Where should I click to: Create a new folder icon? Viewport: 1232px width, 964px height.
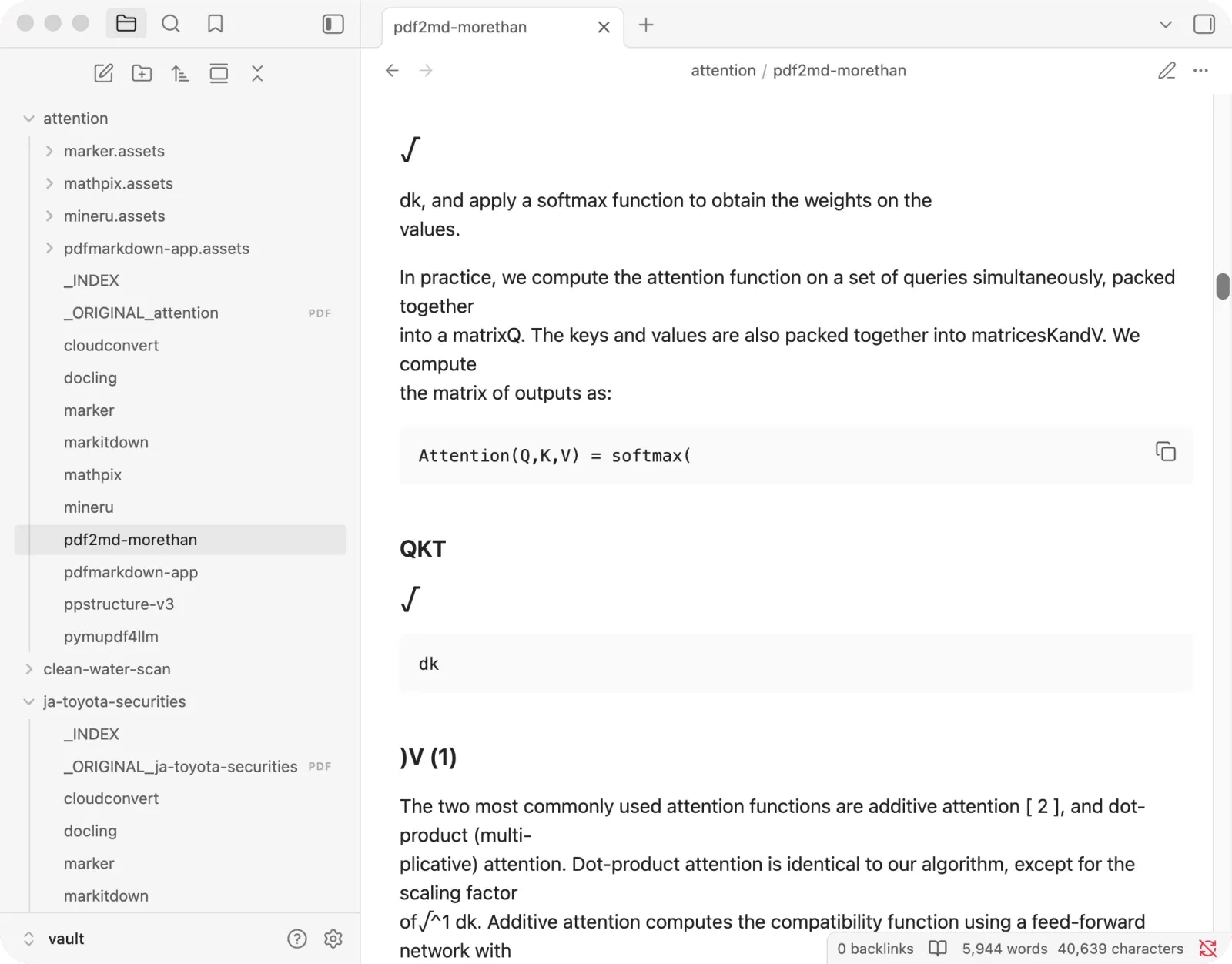pos(142,73)
